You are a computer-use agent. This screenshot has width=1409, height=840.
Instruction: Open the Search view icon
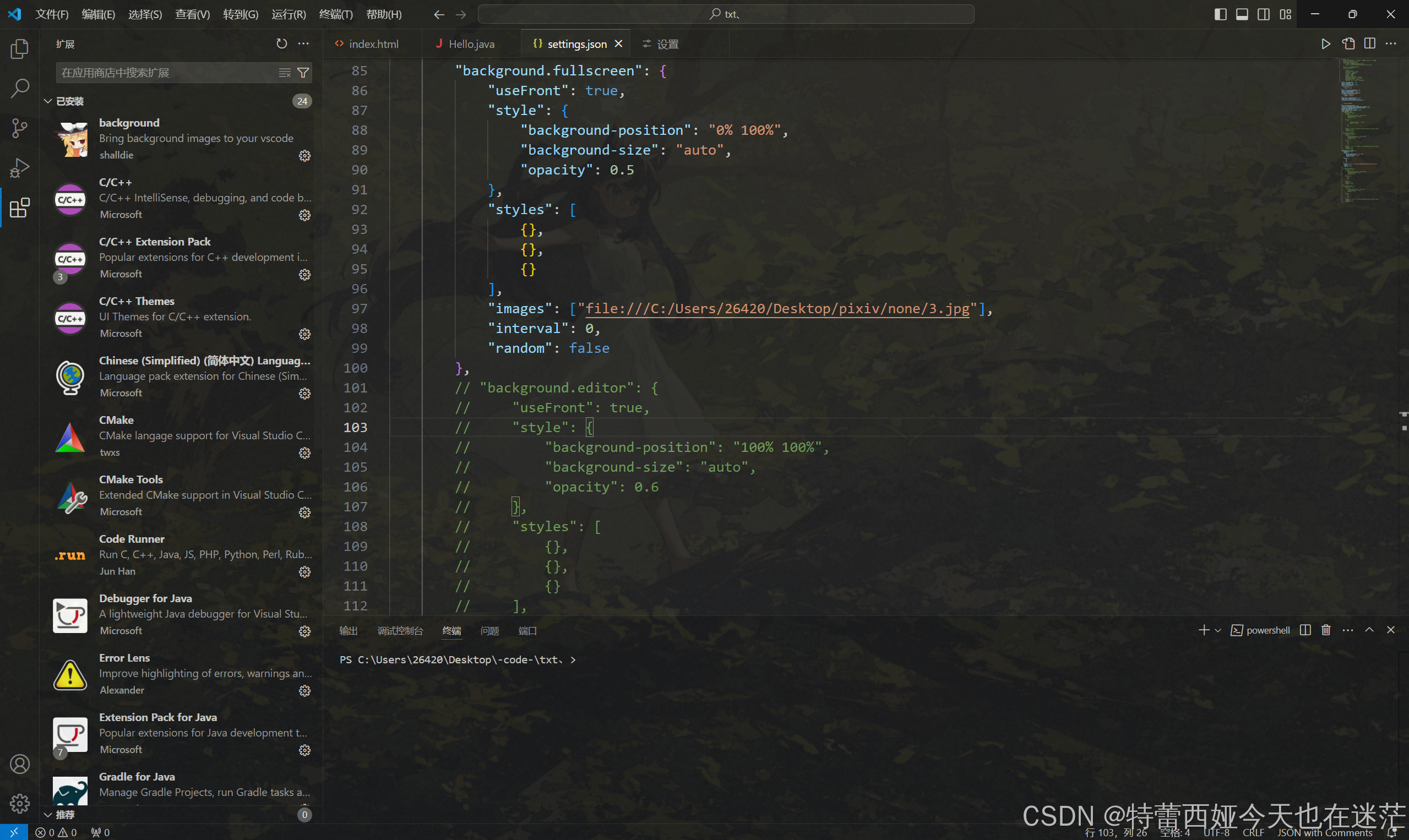[x=20, y=88]
